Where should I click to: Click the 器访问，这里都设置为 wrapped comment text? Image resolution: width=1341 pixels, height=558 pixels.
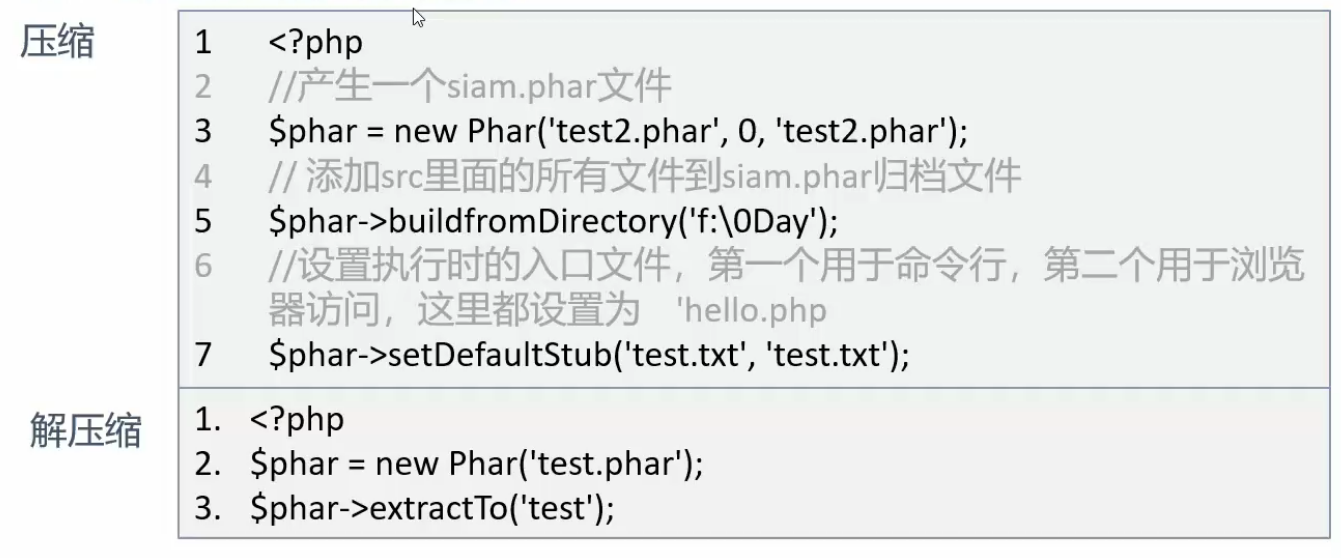[x=454, y=311]
